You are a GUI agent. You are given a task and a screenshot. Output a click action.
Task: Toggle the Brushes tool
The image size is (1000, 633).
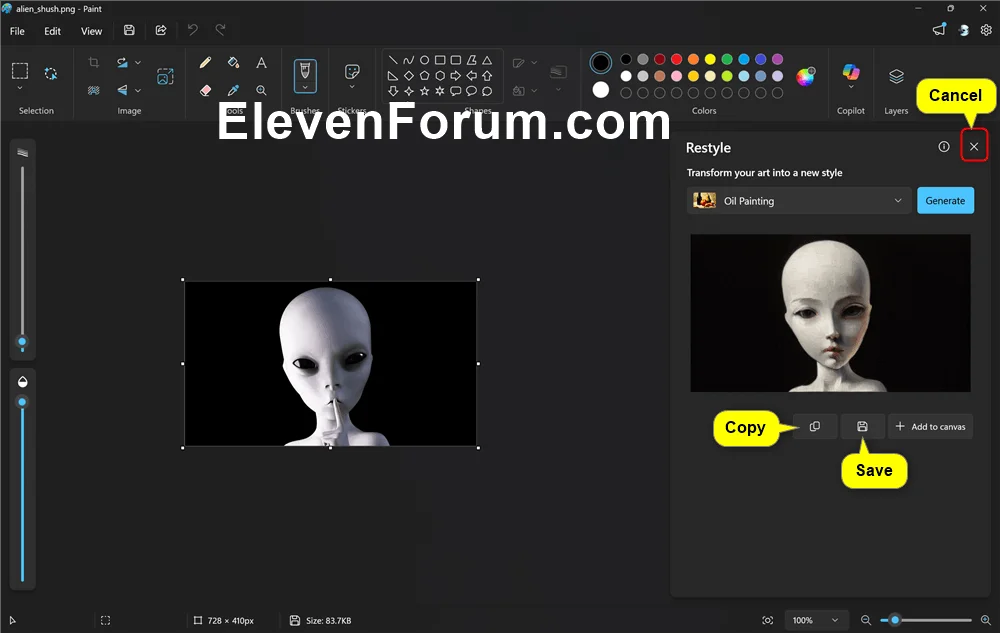pyautogui.click(x=305, y=76)
